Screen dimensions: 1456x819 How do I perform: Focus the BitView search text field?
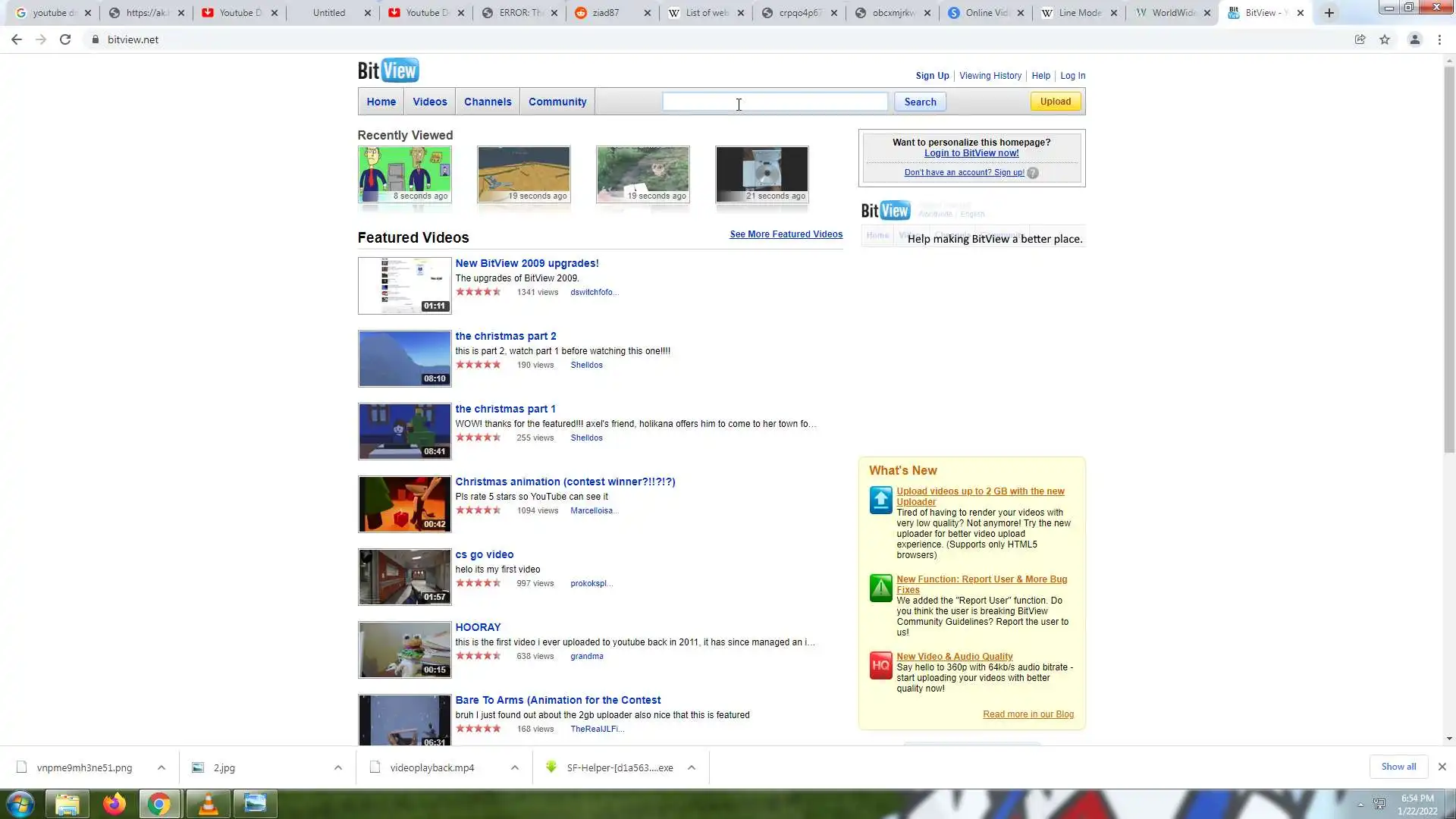point(774,102)
